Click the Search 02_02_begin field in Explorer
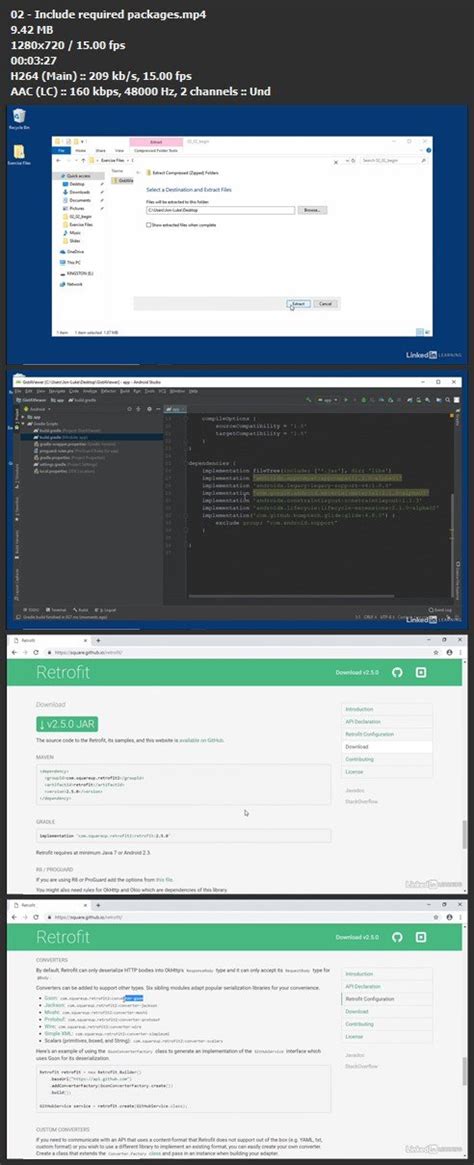474x1165 pixels. click(x=395, y=160)
